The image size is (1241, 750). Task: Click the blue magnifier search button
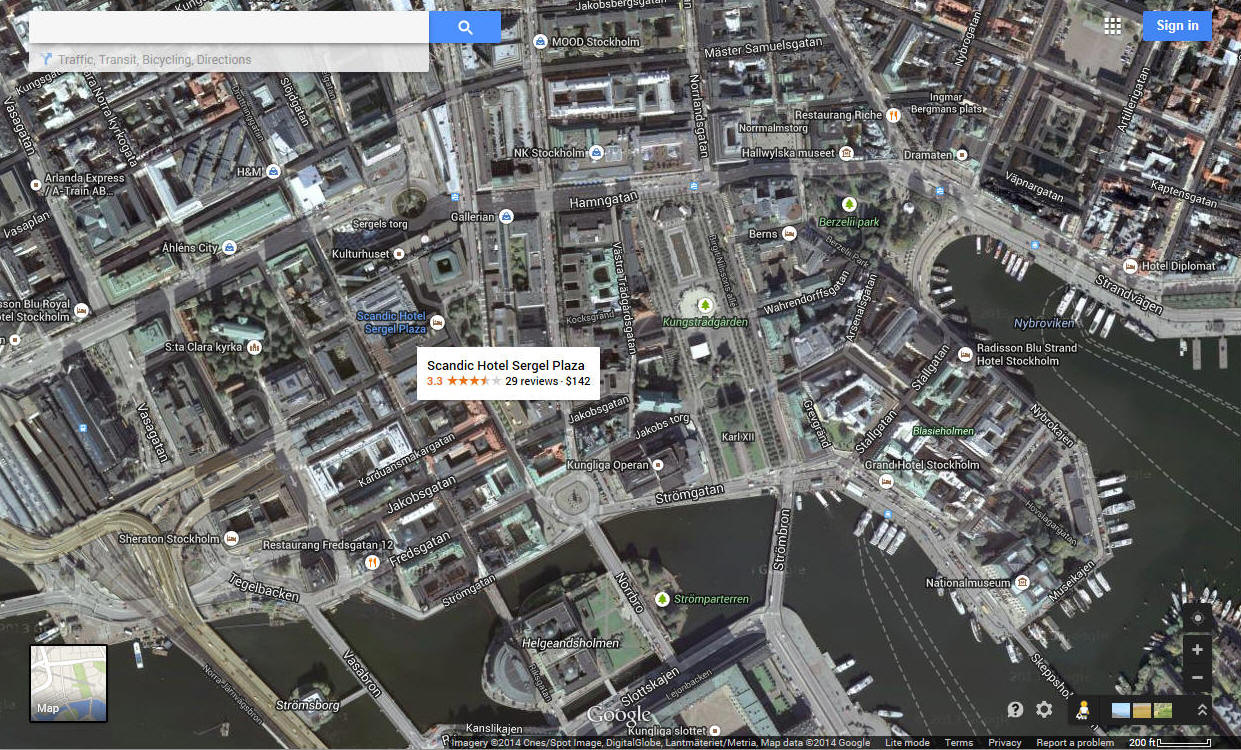tap(465, 28)
